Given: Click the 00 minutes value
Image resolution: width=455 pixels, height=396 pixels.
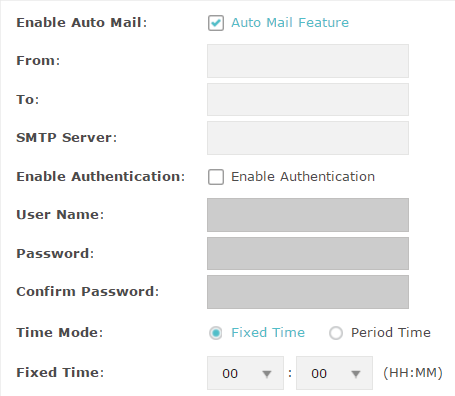Looking at the screenshot, I should (319, 374).
